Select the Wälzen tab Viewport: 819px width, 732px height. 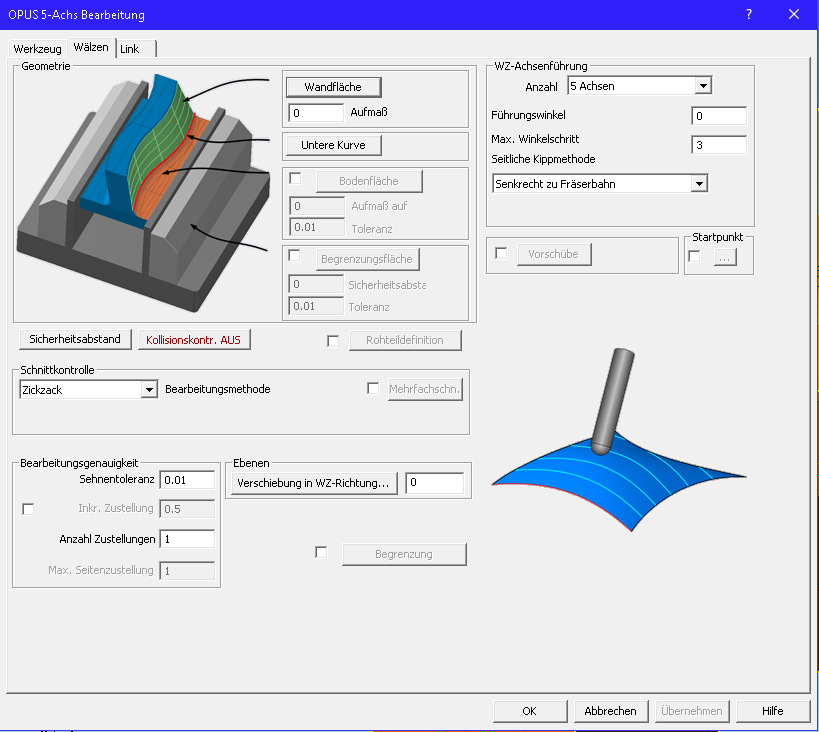[x=91, y=47]
